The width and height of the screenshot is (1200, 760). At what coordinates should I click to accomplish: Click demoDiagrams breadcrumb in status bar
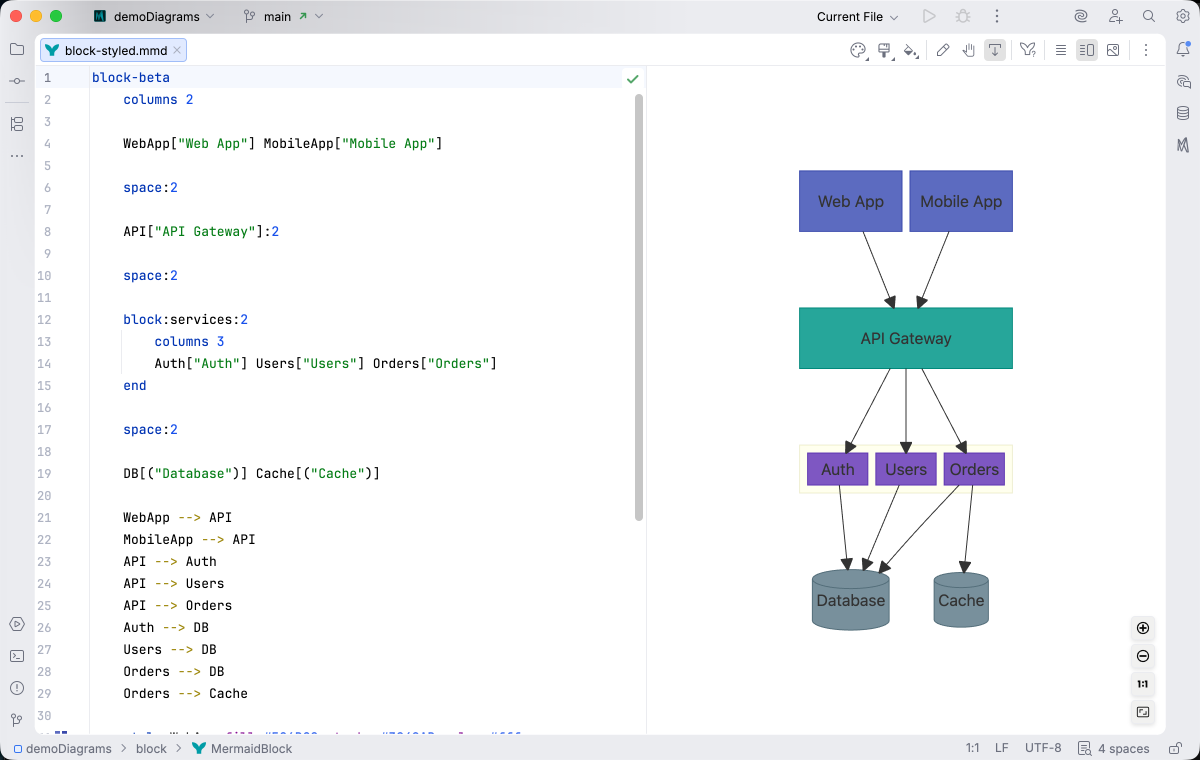63,748
